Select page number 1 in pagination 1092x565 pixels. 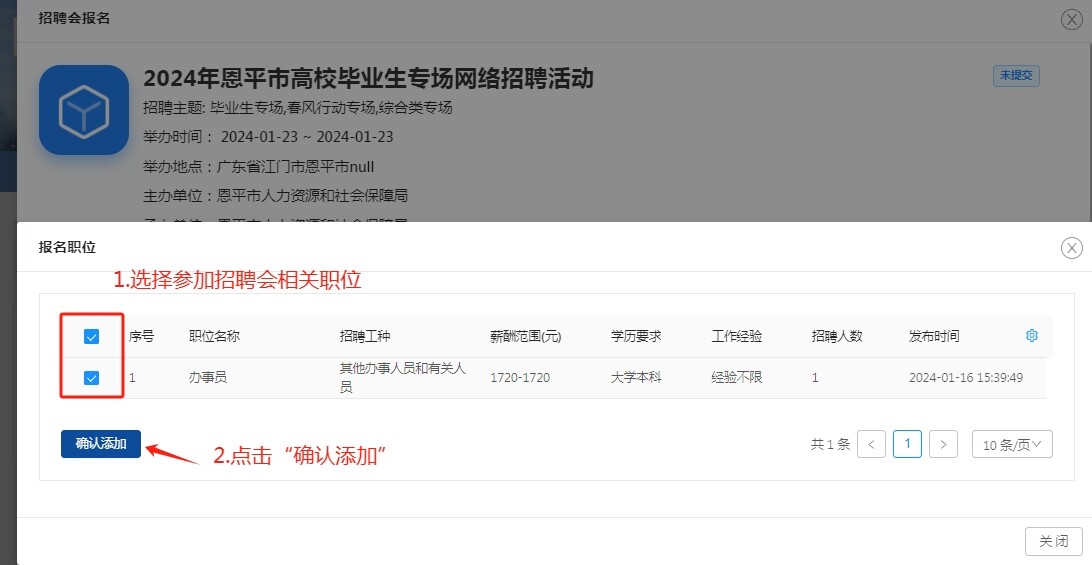(x=907, y=444)
